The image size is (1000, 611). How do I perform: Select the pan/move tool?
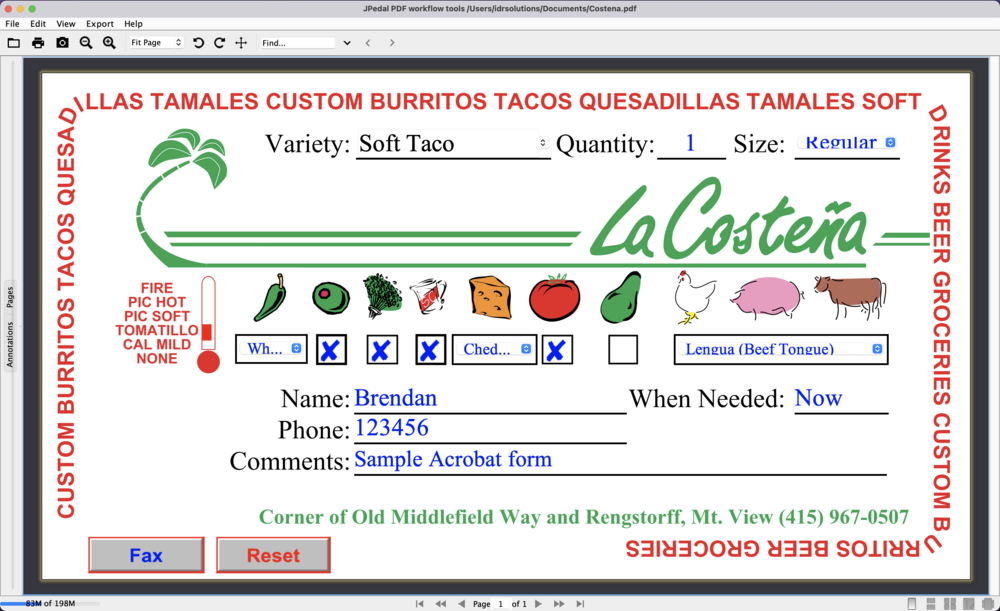point(242,42)
